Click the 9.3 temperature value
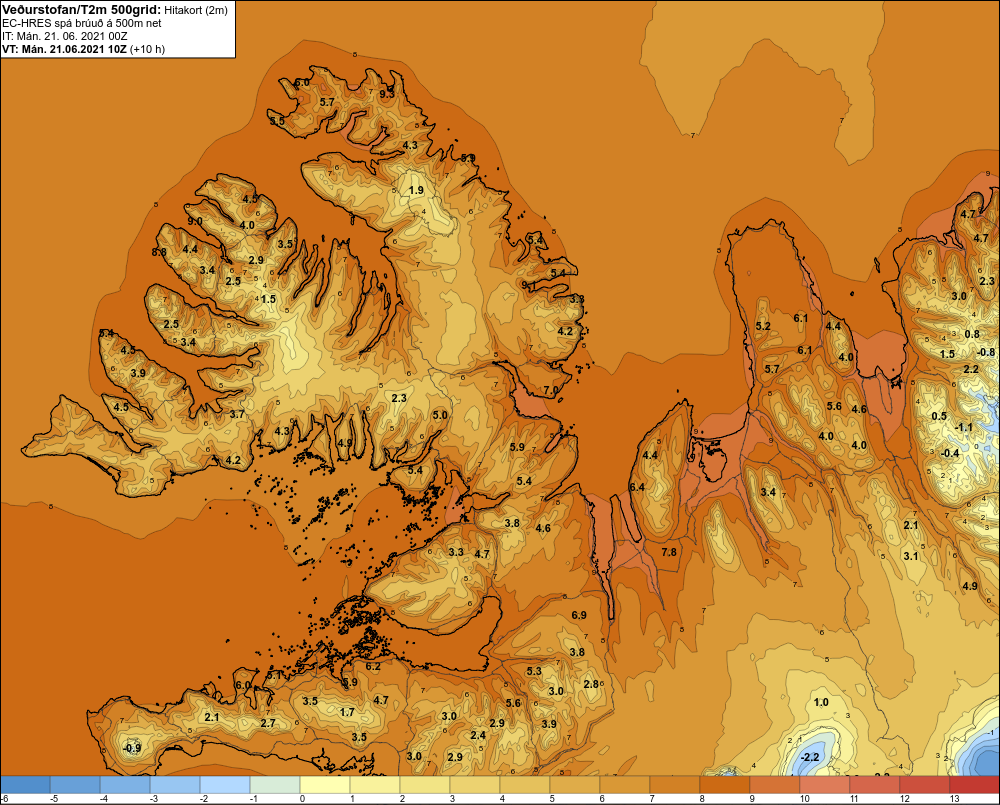The width and height of the screenshot is (1000, 805). pos(387,94)
